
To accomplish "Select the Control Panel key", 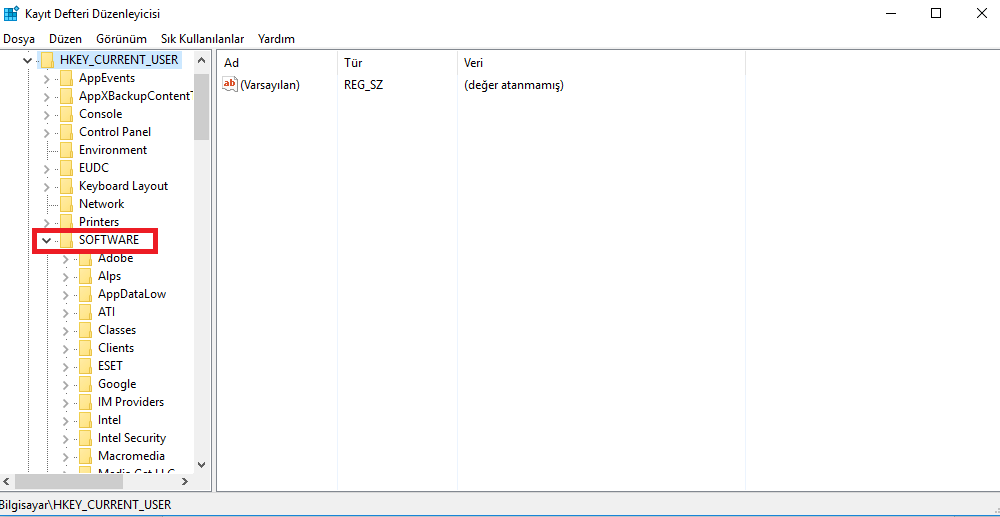I will [115, 132].
